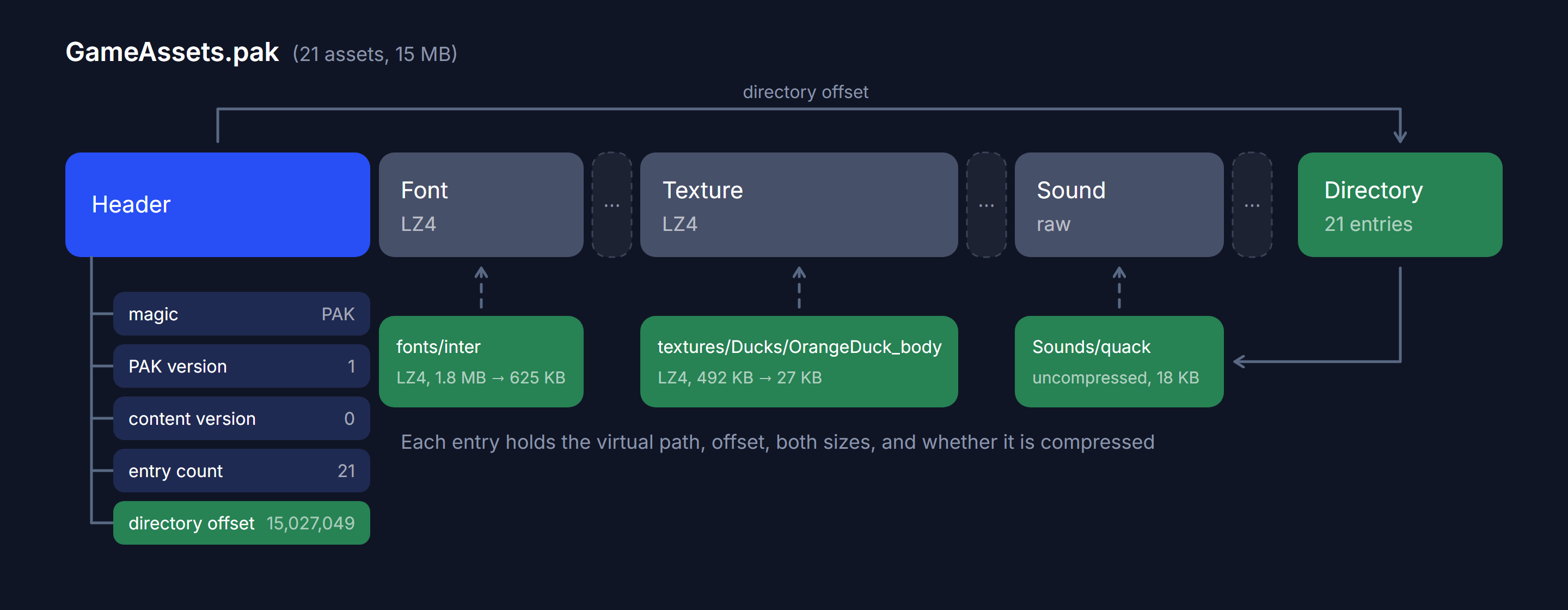The image size is (1568, 610).
Task: Open the Sounds/quack entry card
Action: coord(1119,362)
